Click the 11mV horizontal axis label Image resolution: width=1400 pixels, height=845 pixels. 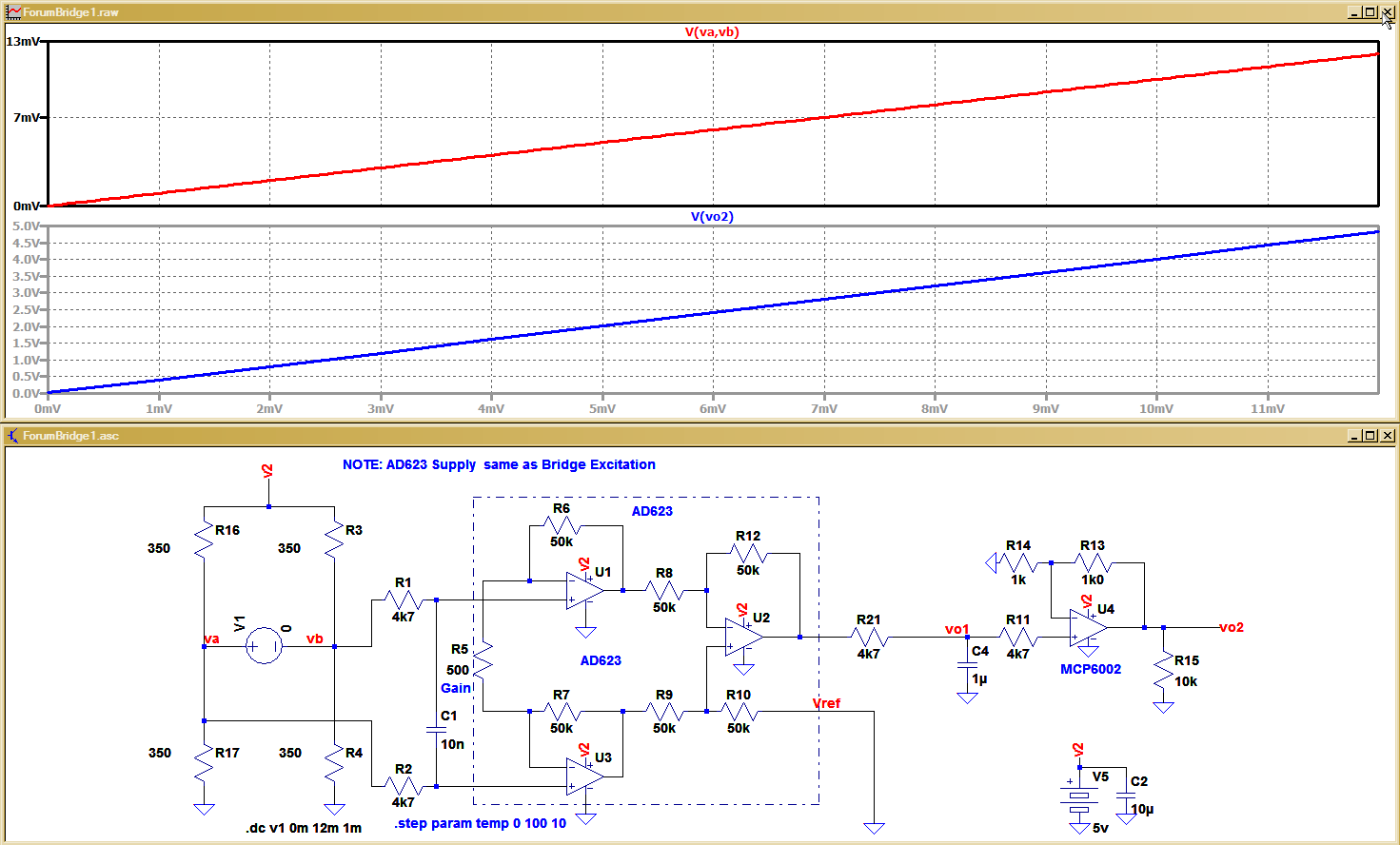click(x=1268, y=408)
